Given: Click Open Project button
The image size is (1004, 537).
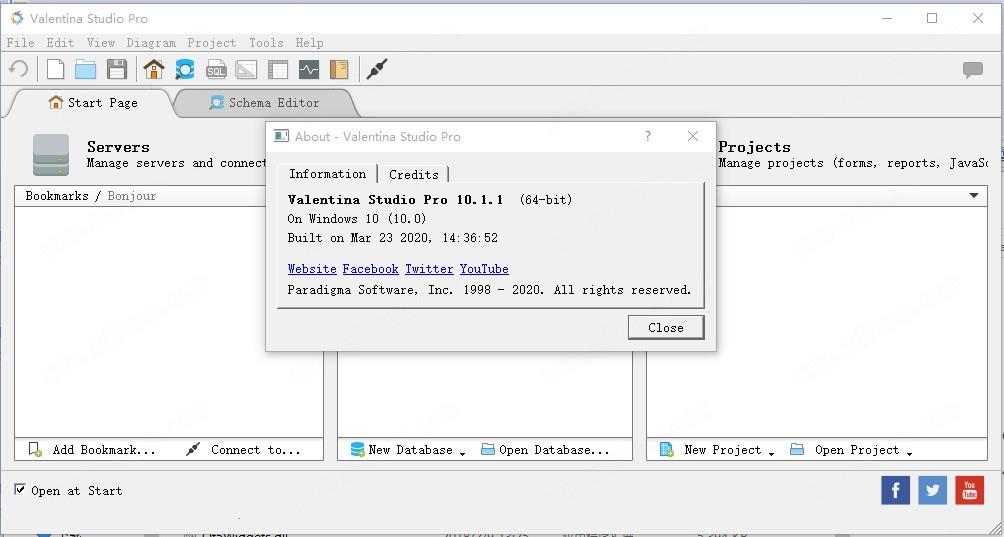Looking at the screenshot, I should [845, 449].
